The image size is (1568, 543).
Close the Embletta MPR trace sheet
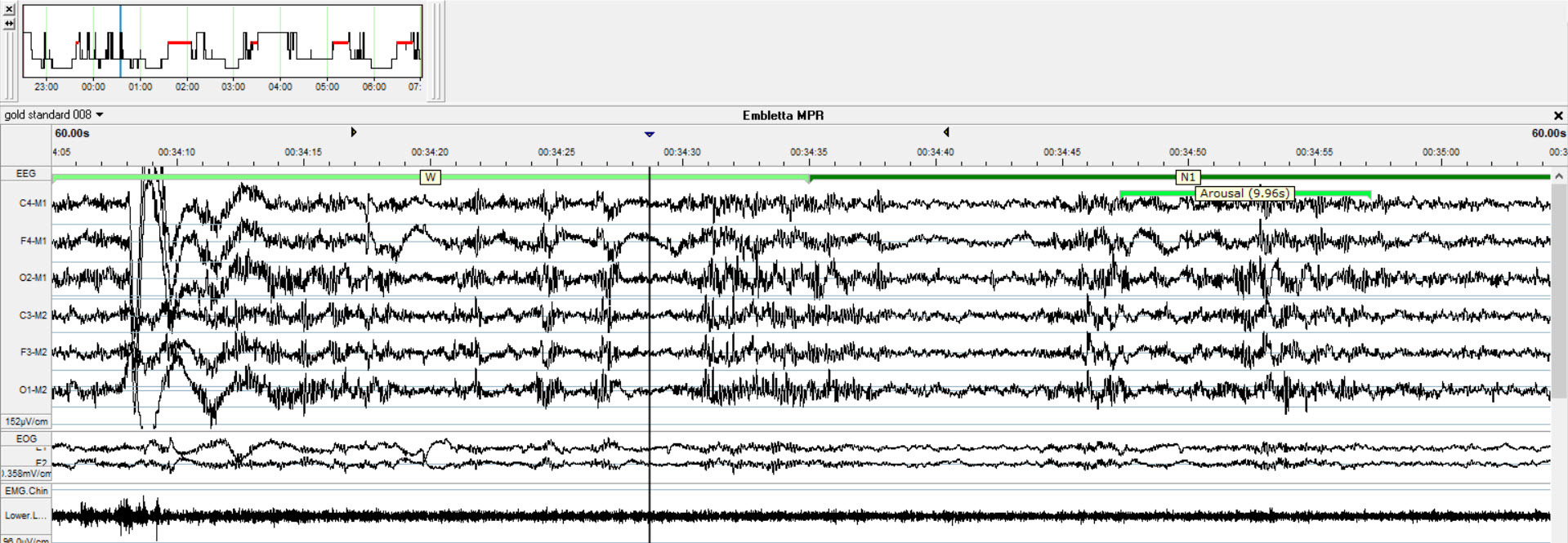tap(1557, 116)
